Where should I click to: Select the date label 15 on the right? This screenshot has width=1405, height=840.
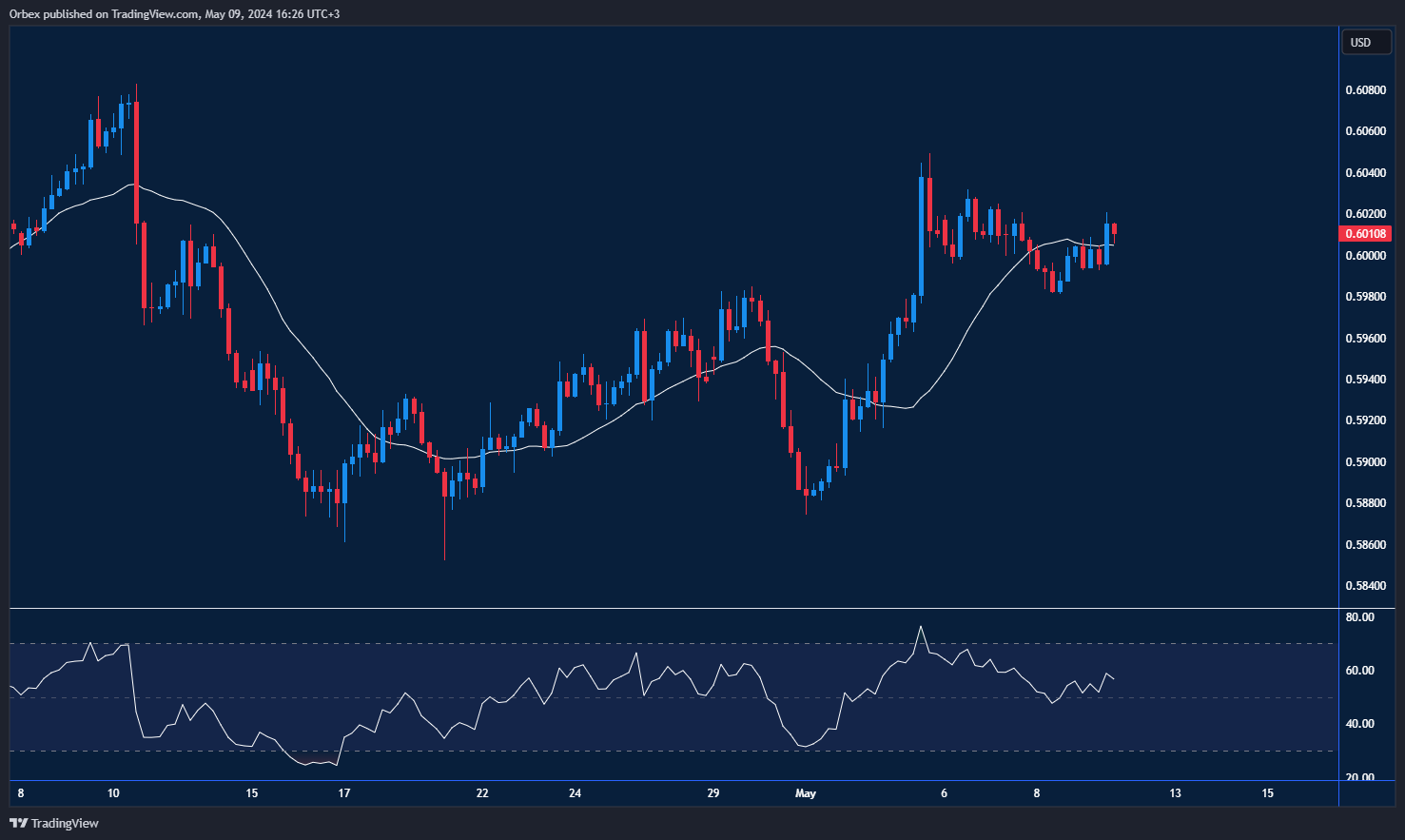1267,792
